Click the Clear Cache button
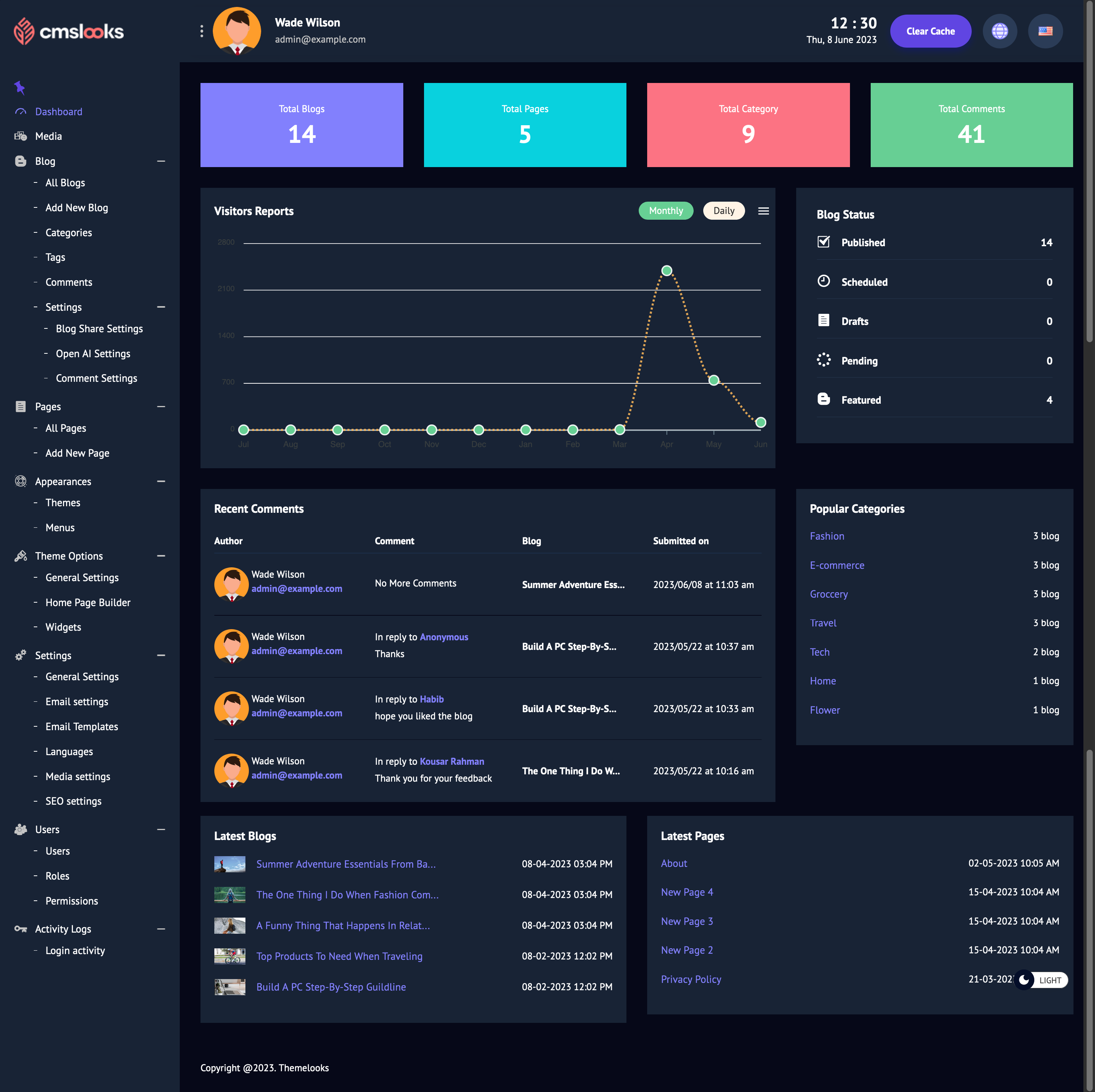Screen dimensions: 1095x1092 coord(930,31)
